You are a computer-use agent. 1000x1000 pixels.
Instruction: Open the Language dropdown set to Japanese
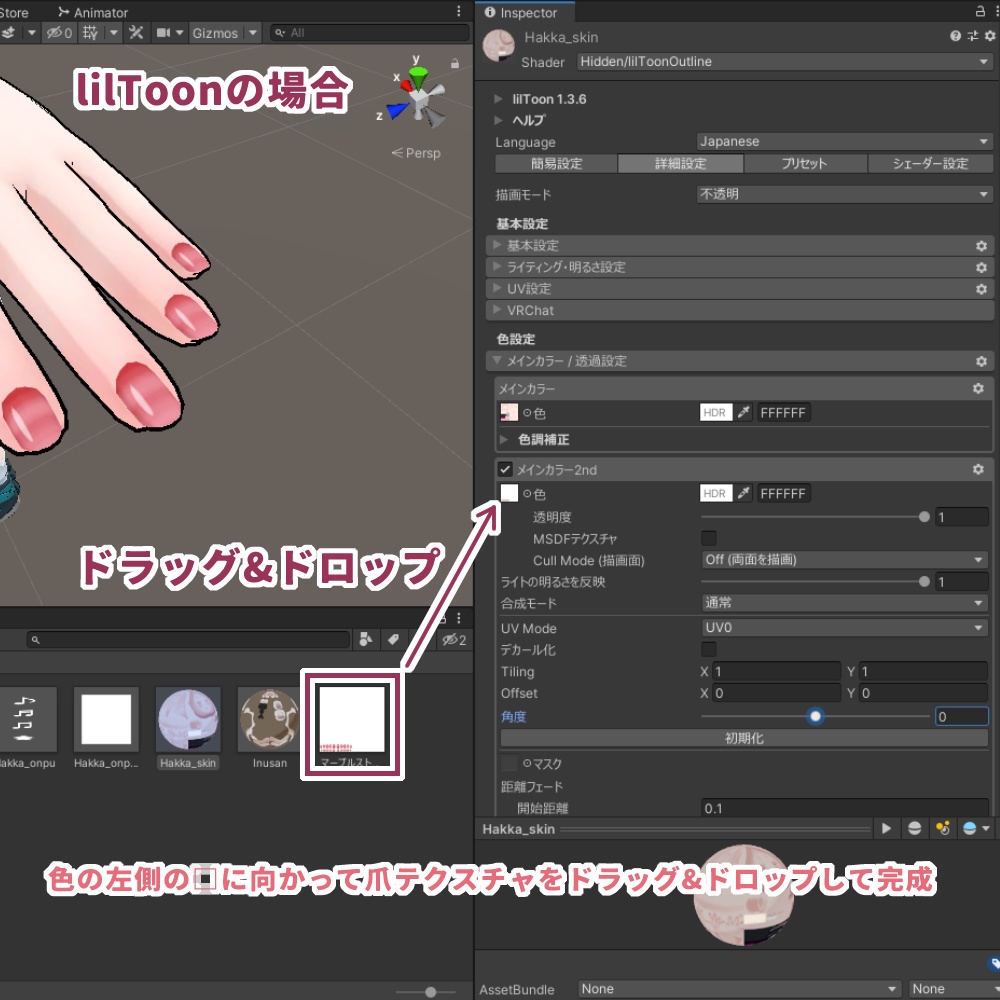[x=845, y=141]
